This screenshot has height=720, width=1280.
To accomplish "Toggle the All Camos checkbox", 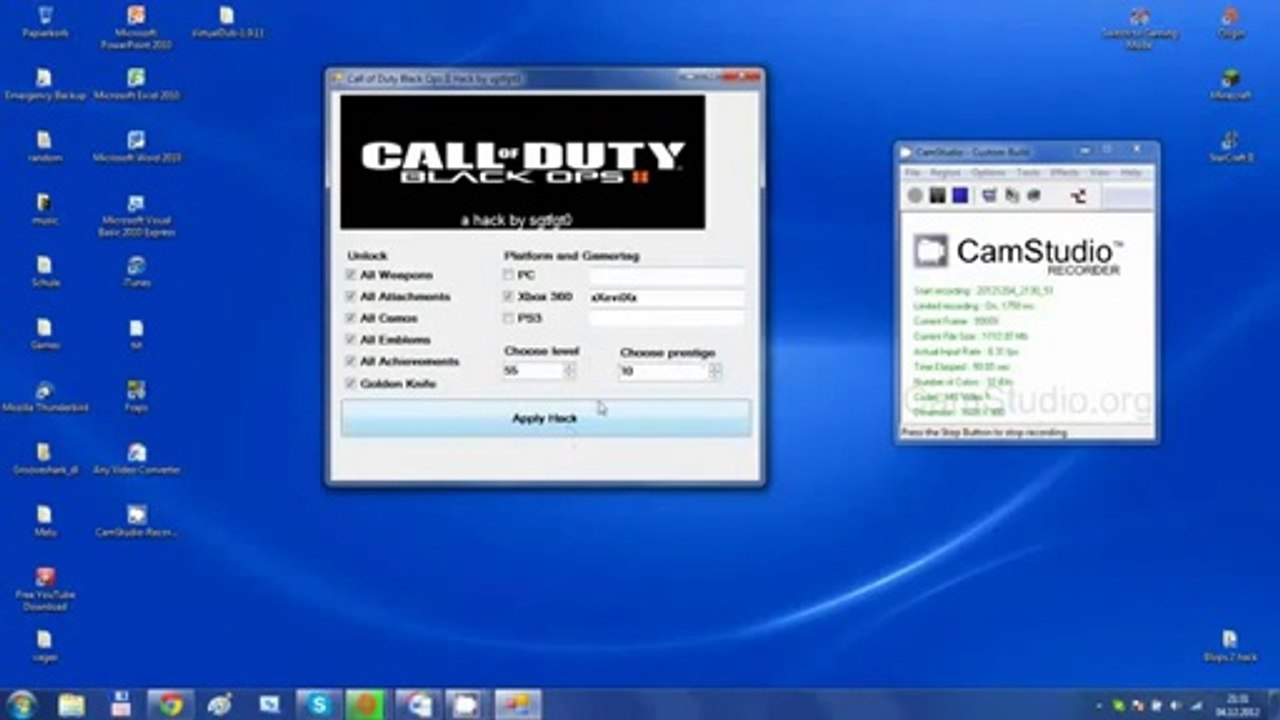I will point(351,318).
